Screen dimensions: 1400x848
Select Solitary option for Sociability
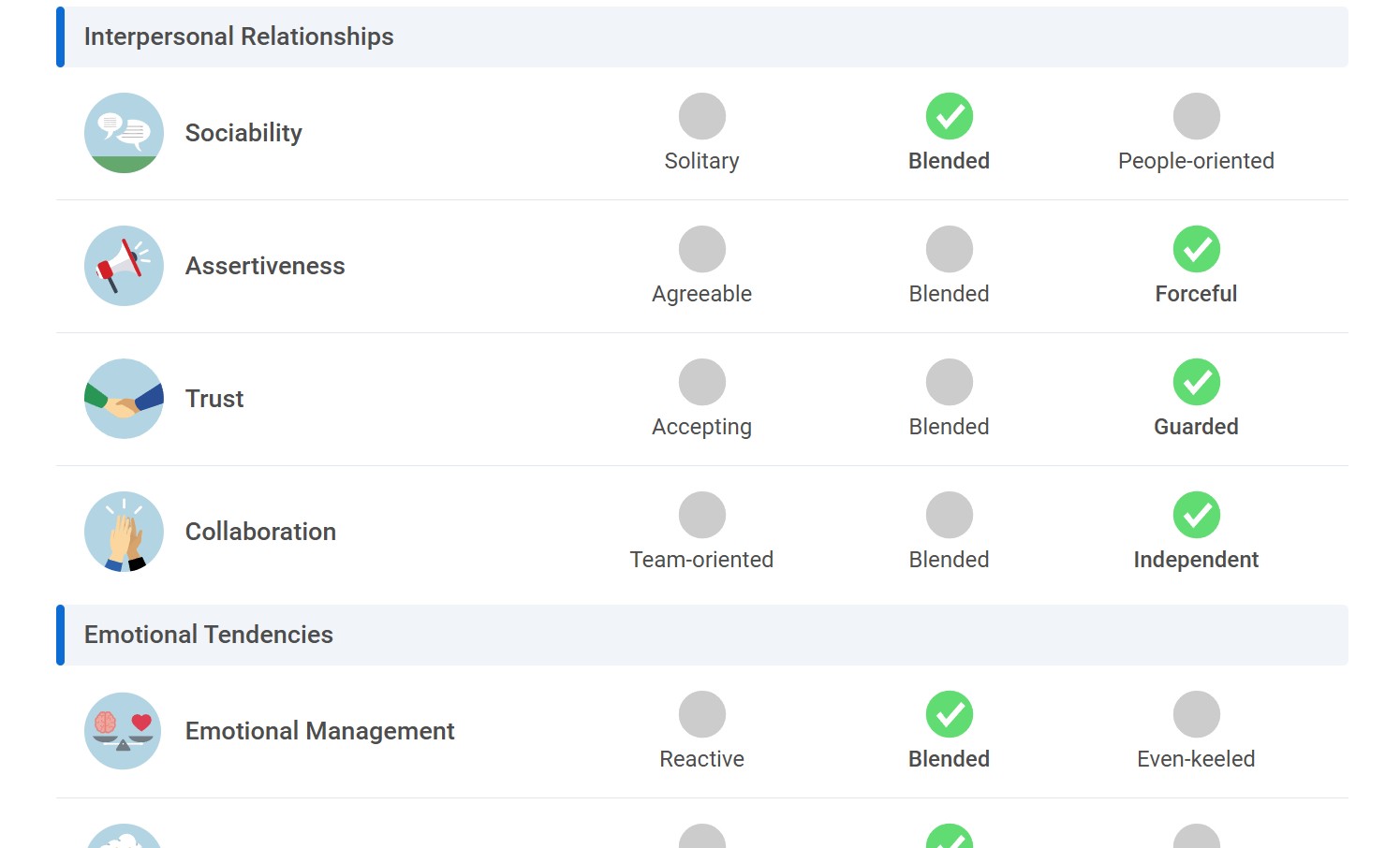[701, 116]
